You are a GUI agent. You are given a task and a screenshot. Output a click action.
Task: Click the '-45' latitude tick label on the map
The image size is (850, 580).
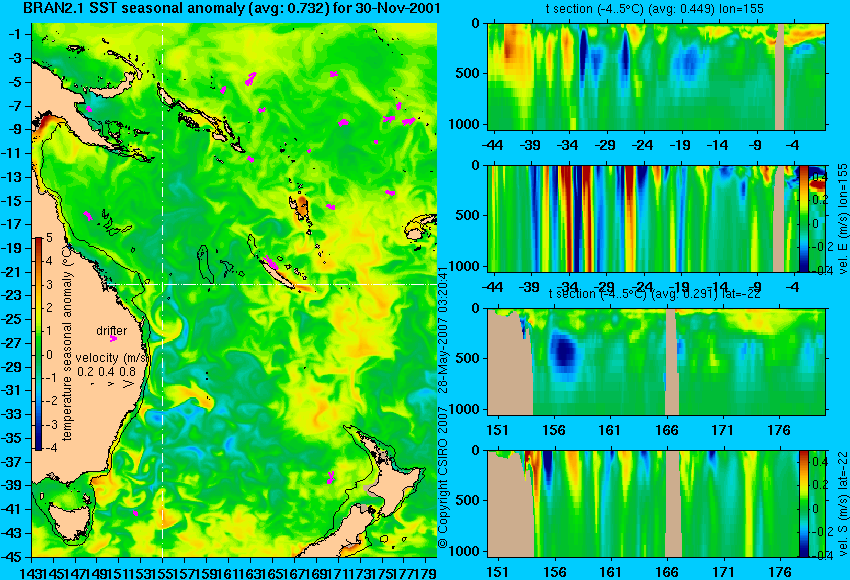point(11,557)
